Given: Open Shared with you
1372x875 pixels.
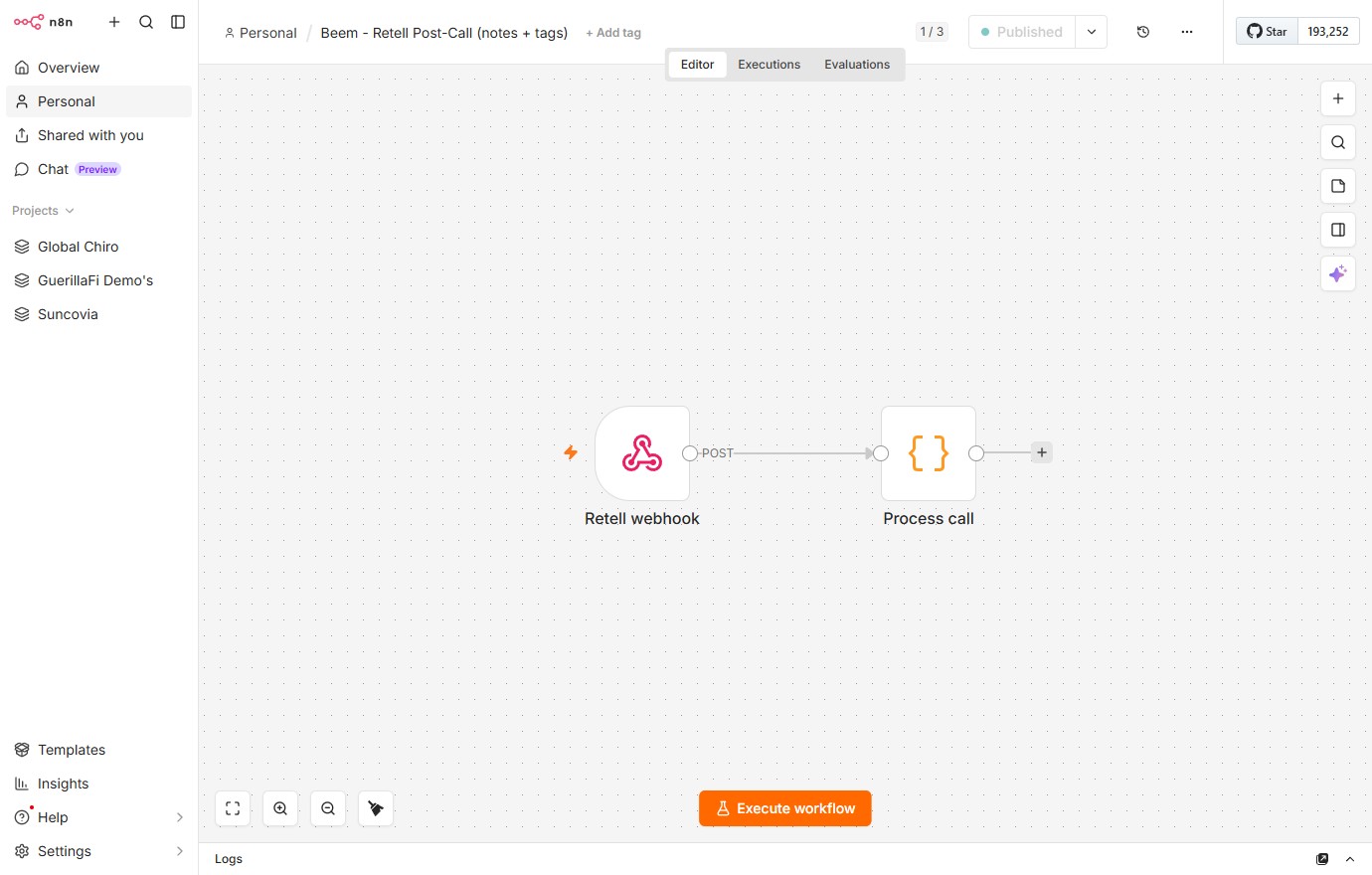Looking at the screenshot, I should click(98, 135).
